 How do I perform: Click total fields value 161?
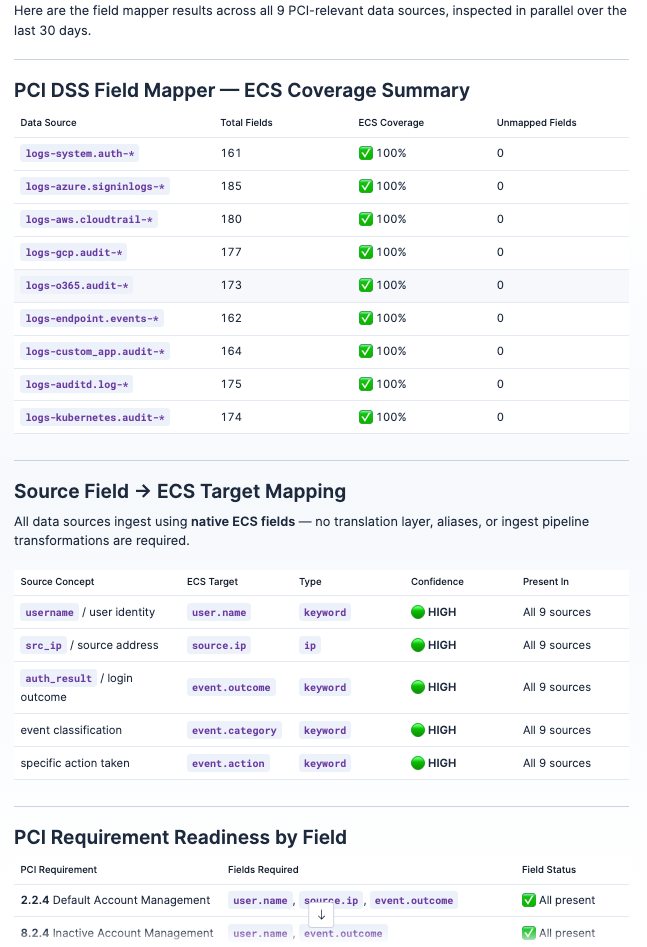(x=231, y=153)
